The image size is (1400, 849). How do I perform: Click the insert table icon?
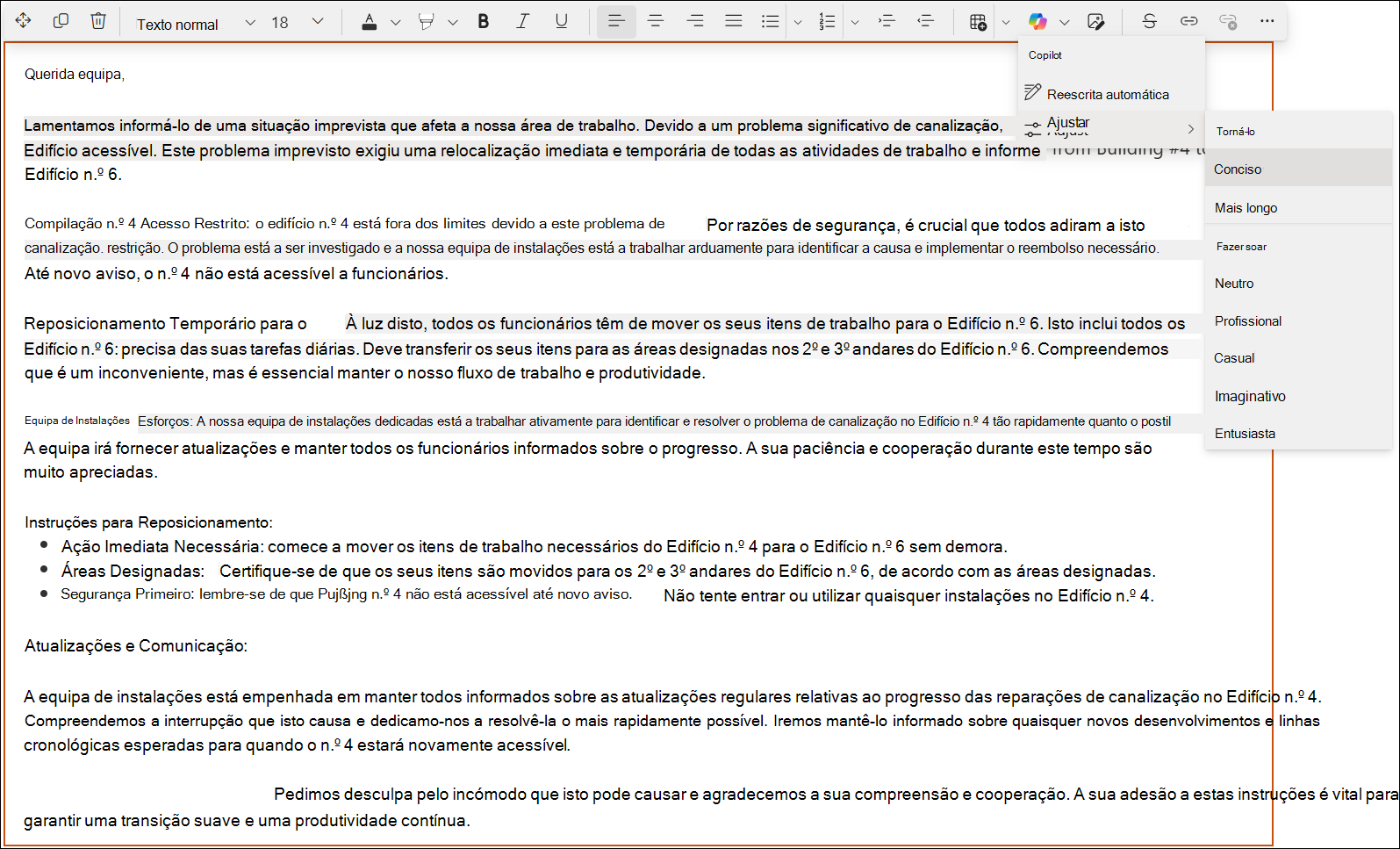(978, 22)
